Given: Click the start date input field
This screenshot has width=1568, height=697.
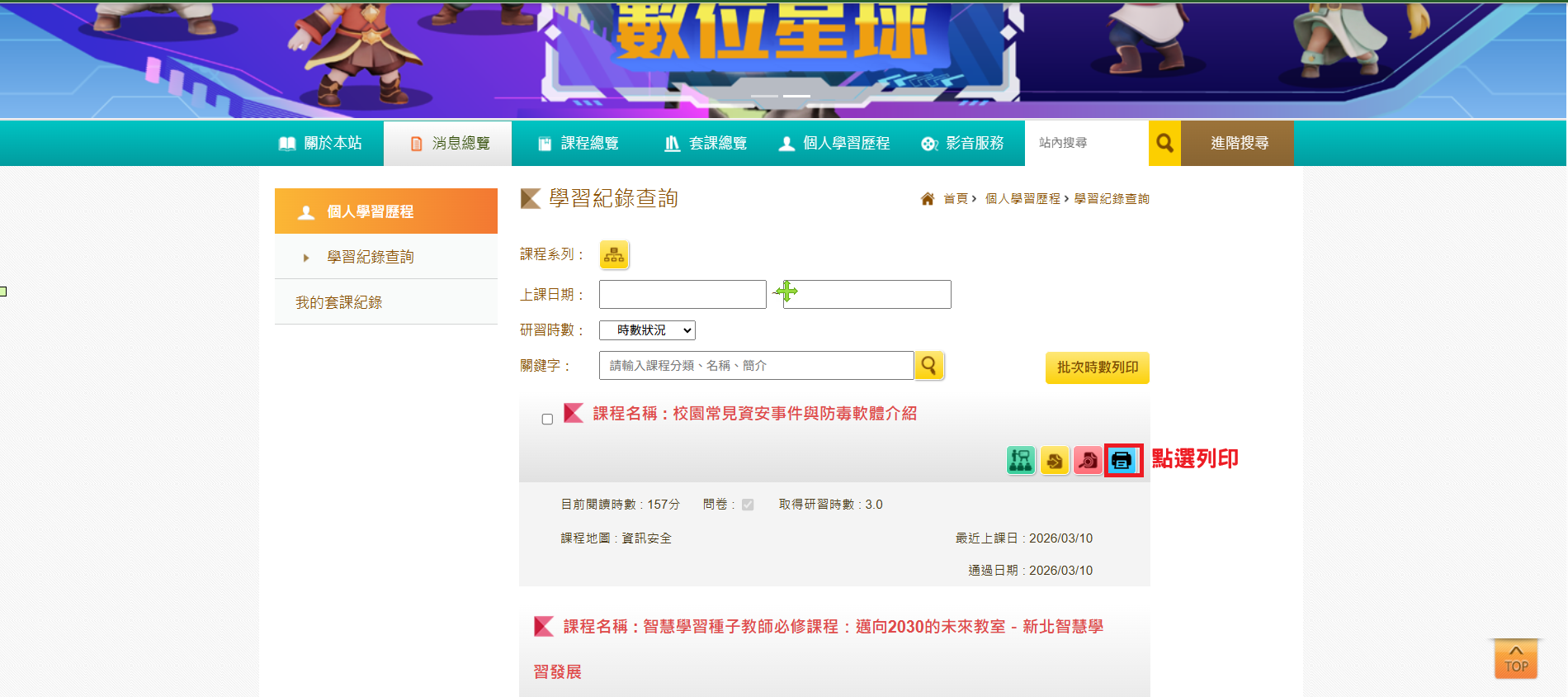Looking at the screenshot, I should pyautogui.click(x=682, y=295).
